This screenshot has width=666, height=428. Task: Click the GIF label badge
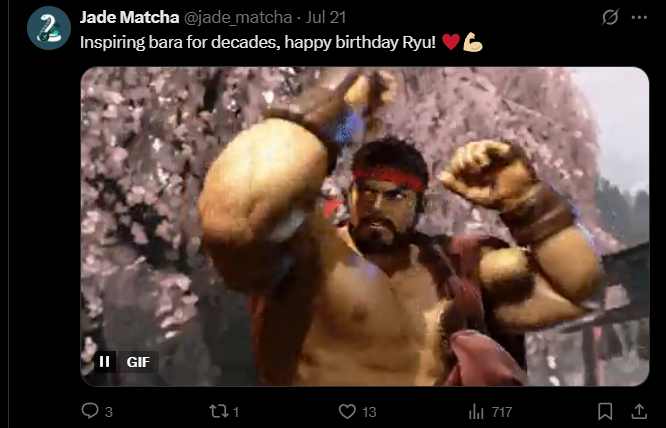coord(138,362)
